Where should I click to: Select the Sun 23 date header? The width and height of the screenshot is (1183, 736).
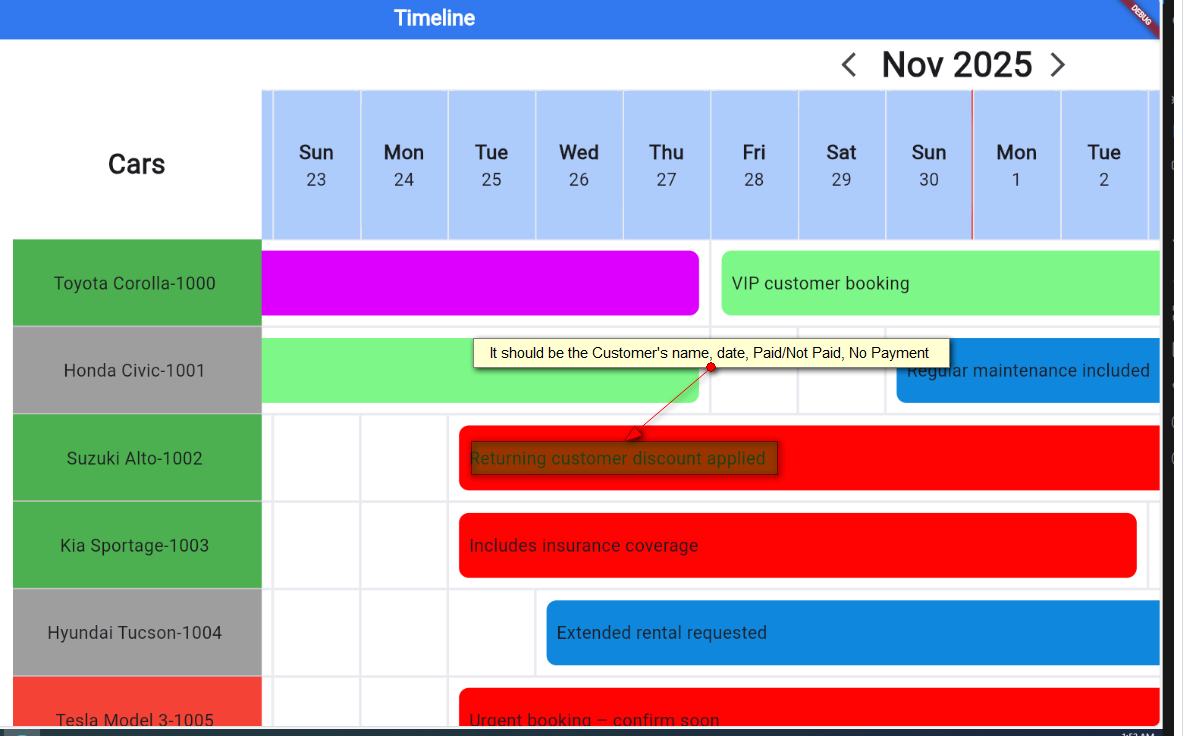[x=316, y=165]
